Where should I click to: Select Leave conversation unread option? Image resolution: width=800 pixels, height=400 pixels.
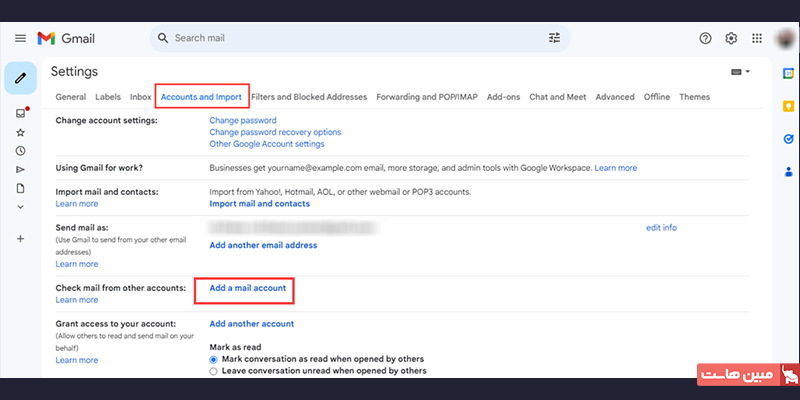(x=213, y=371)
